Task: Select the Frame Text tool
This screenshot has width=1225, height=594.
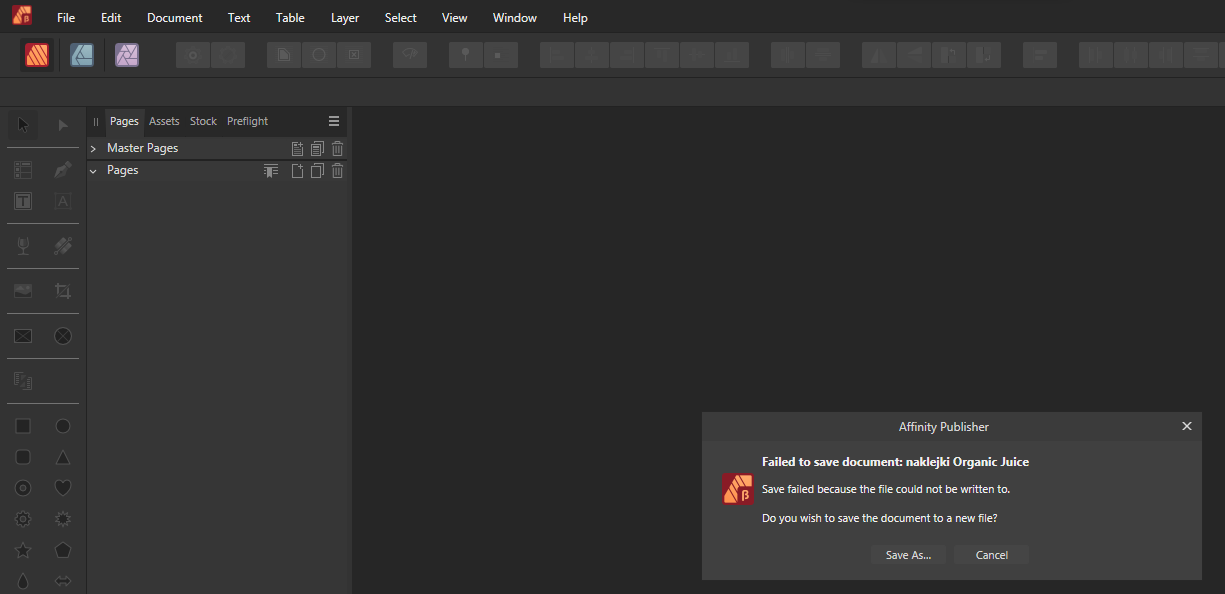Action: pyautogui.click(x=23, y=201)
